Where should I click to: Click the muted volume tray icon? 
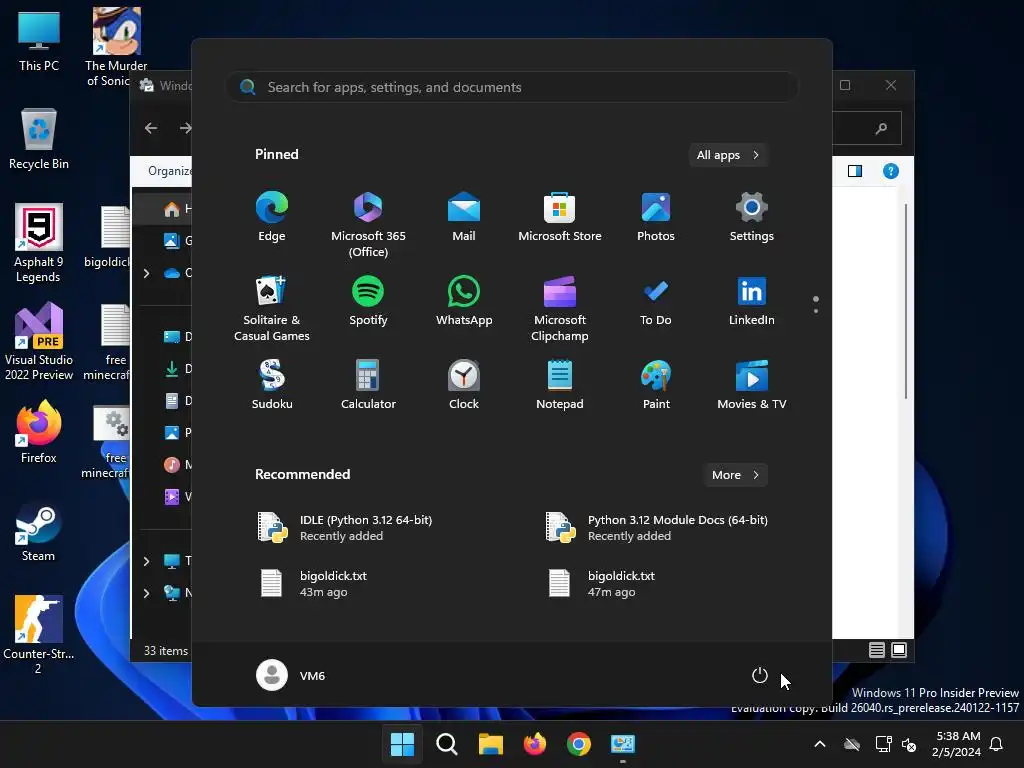click(x=908, y=744)
